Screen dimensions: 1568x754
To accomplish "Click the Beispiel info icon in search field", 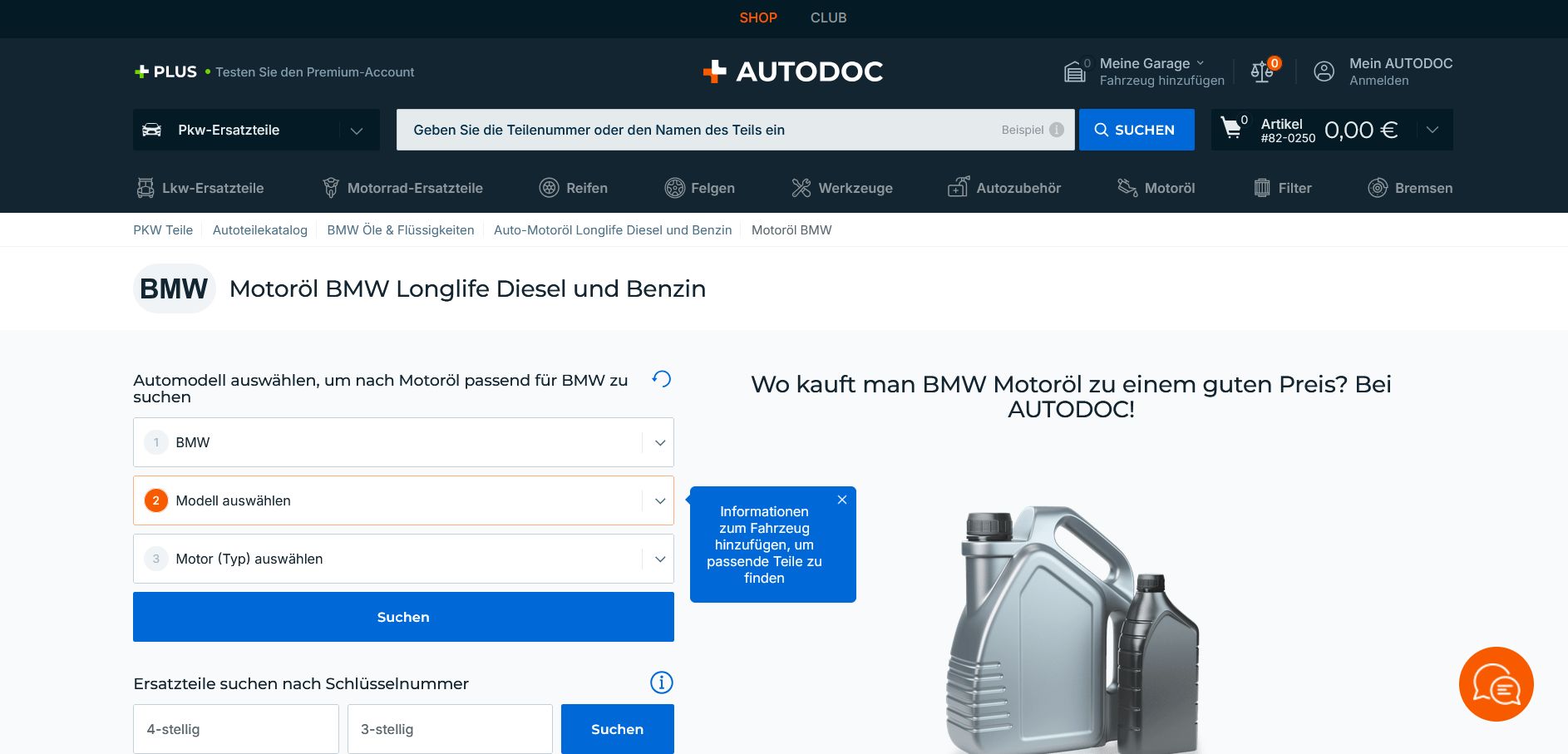I will [1057, 130].
